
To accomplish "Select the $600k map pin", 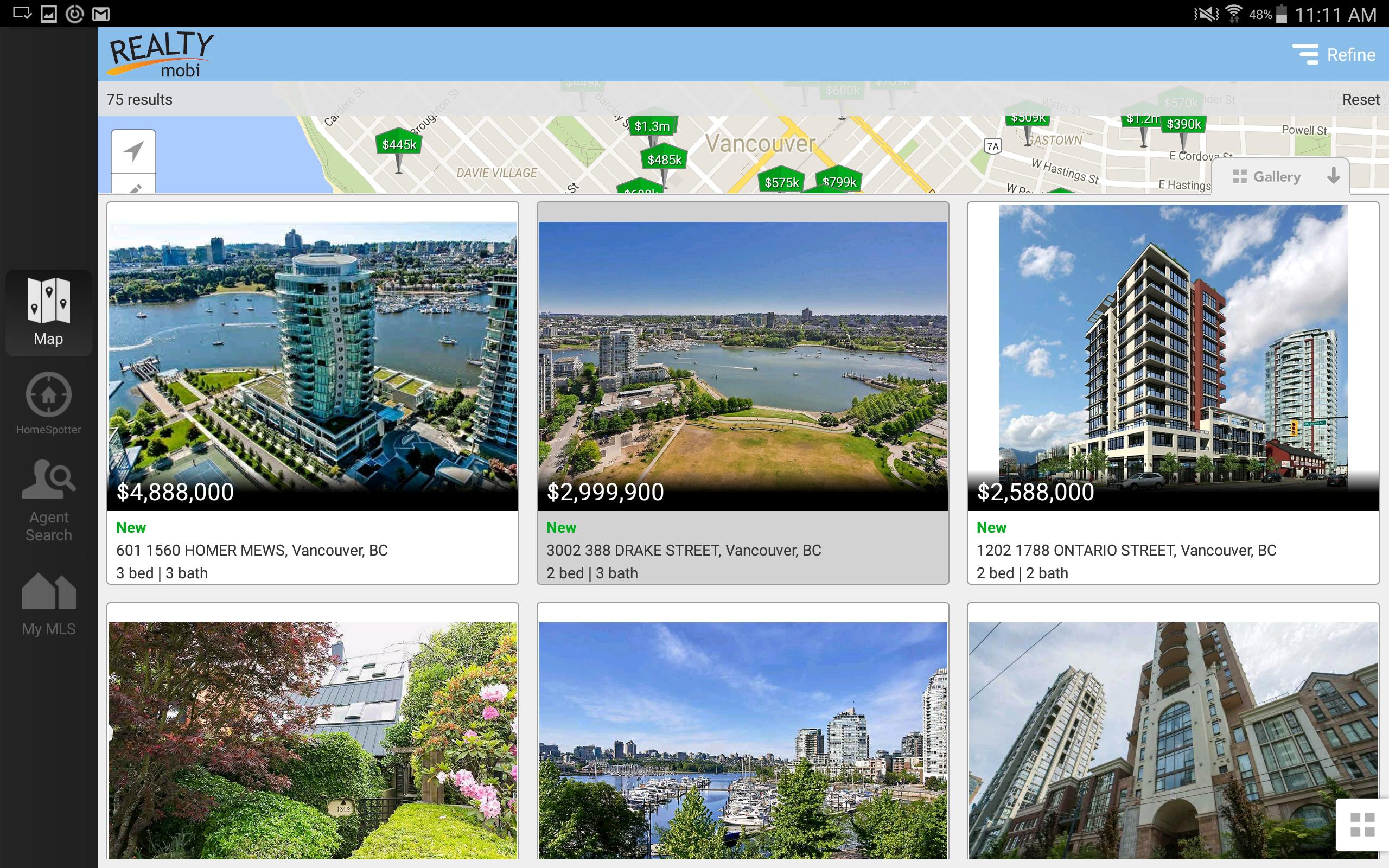I will pyautogui.click(x=842, y=91).
